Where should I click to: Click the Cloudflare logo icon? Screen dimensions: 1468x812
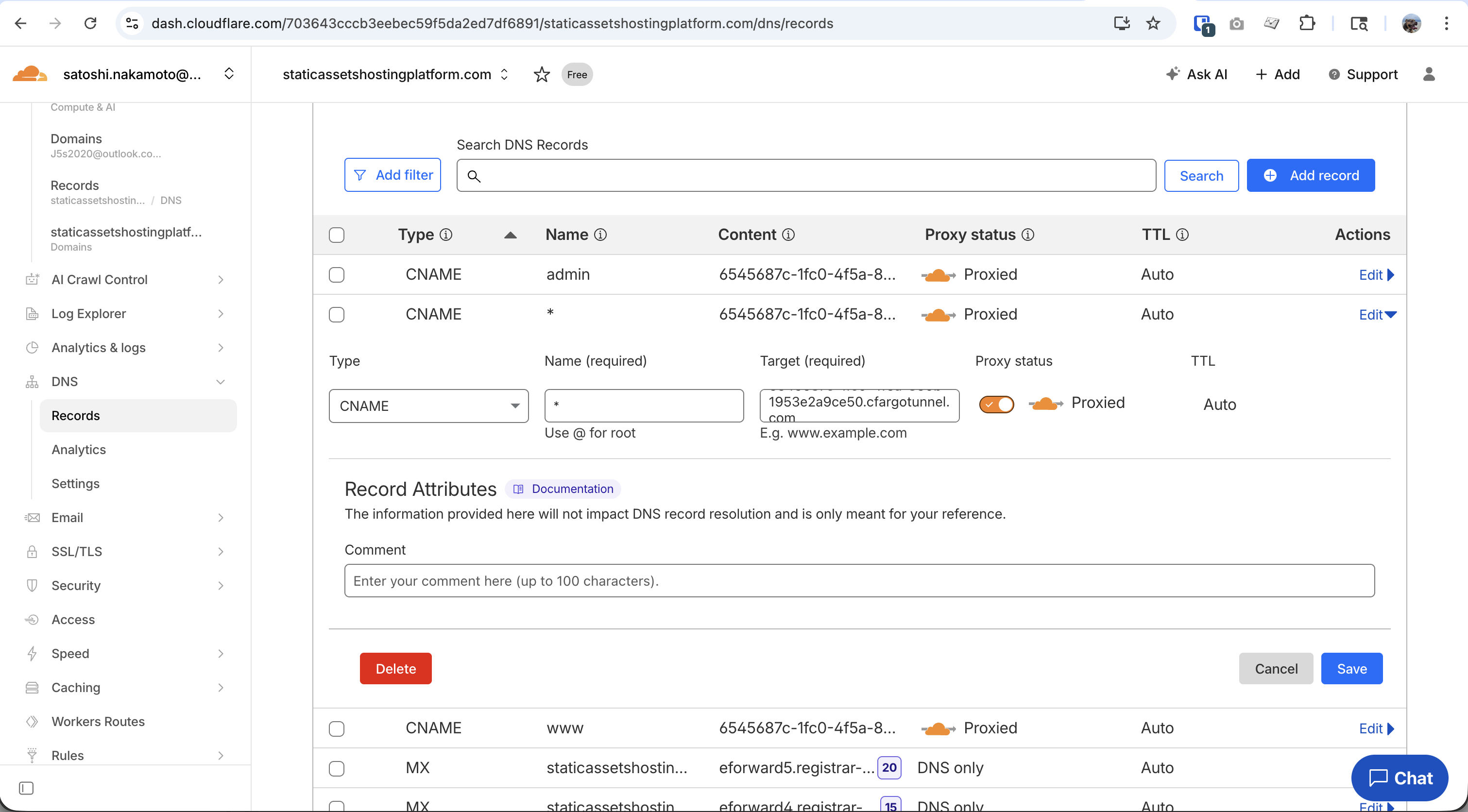30,74
